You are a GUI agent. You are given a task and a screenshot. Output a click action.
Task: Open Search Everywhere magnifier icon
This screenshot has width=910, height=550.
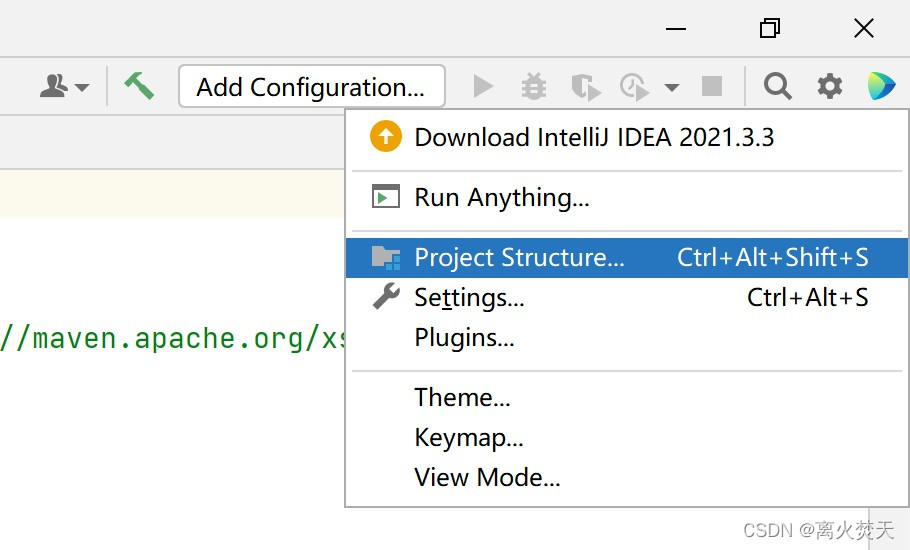778,86
